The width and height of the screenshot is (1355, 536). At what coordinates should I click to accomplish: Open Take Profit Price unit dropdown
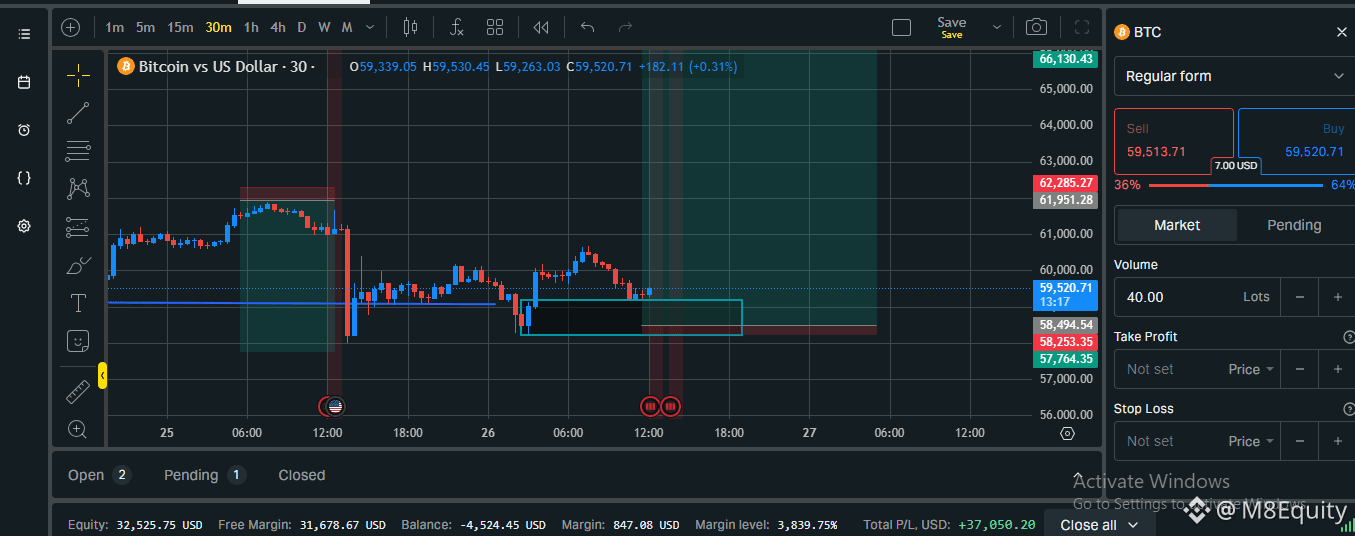coord(1251,369)
